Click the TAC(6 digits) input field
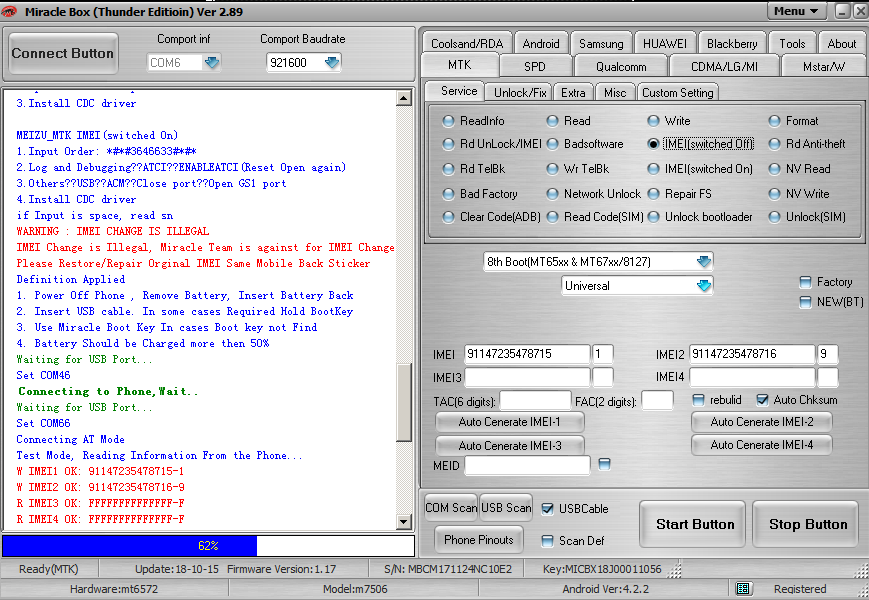 coord(535,401)
